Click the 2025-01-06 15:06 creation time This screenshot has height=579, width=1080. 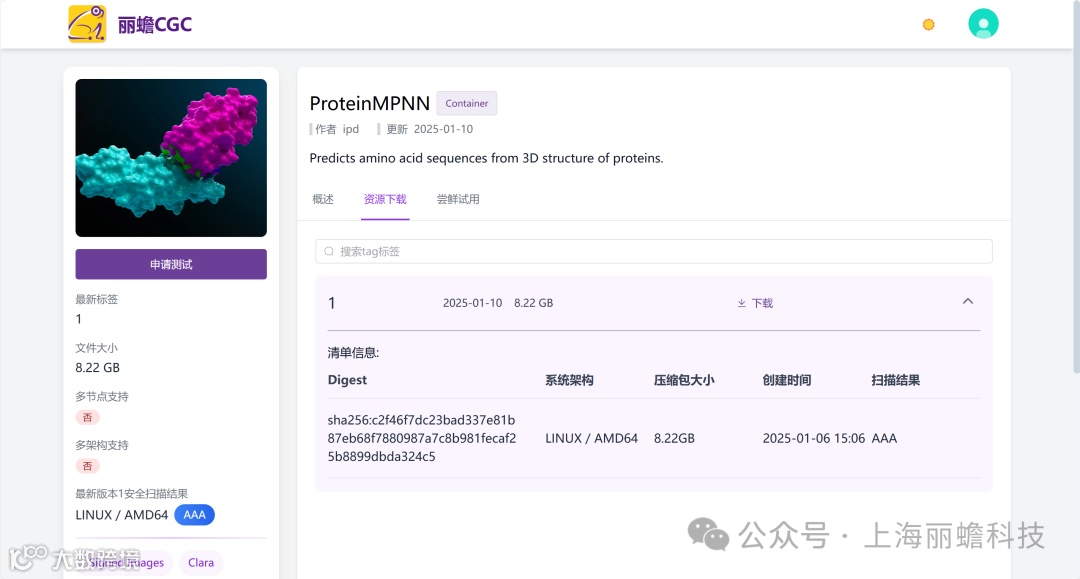(813, 438)
